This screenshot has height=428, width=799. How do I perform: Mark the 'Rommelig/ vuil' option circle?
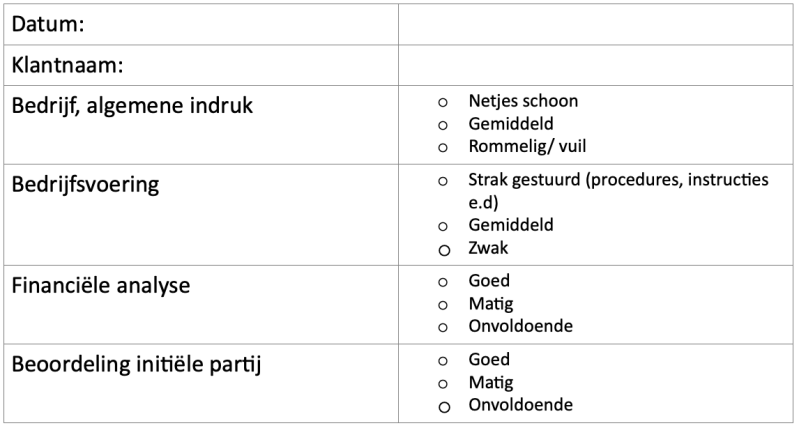[x=443, y=148]
